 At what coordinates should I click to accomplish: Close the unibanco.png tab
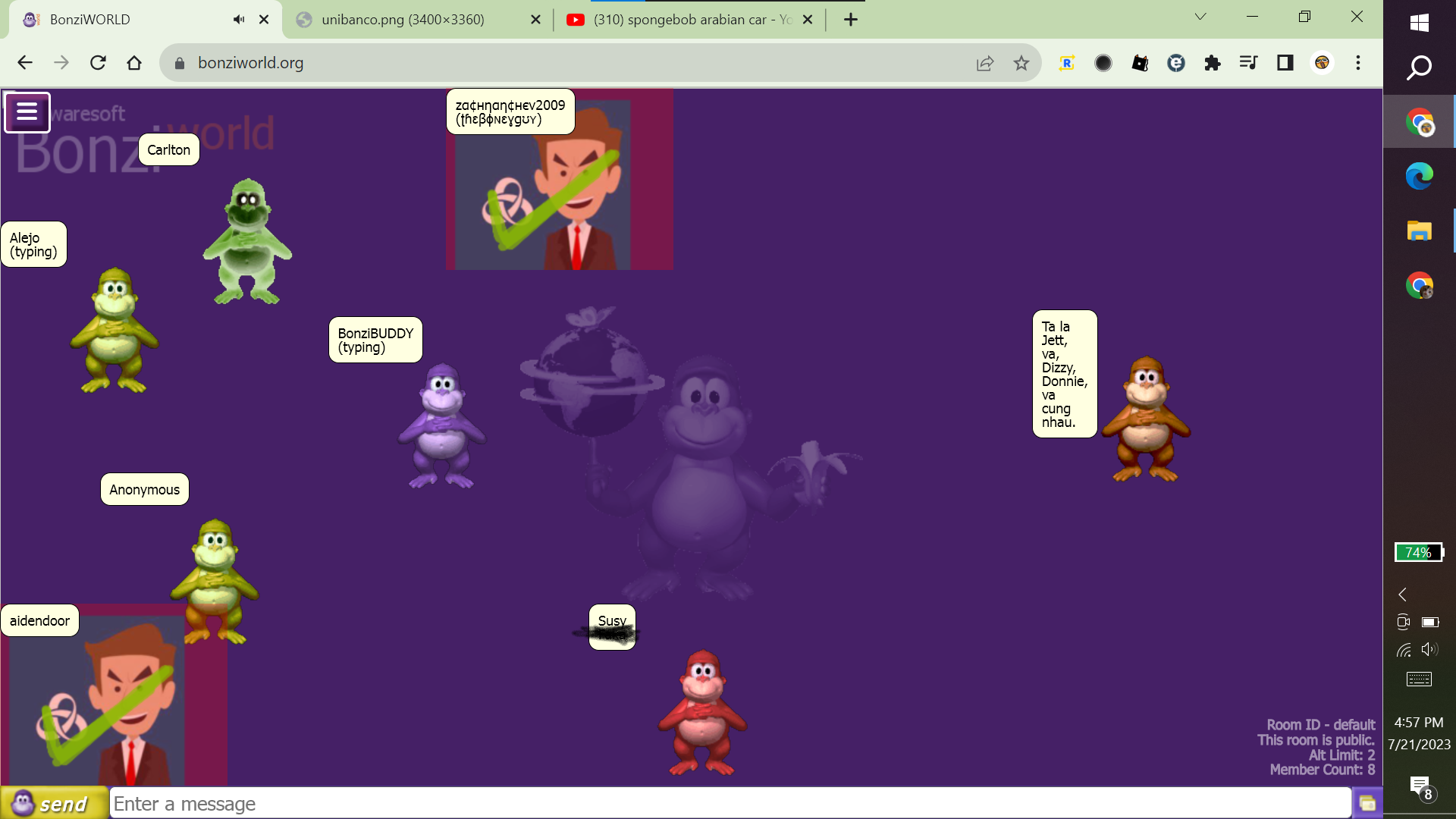tap(535, 20)
